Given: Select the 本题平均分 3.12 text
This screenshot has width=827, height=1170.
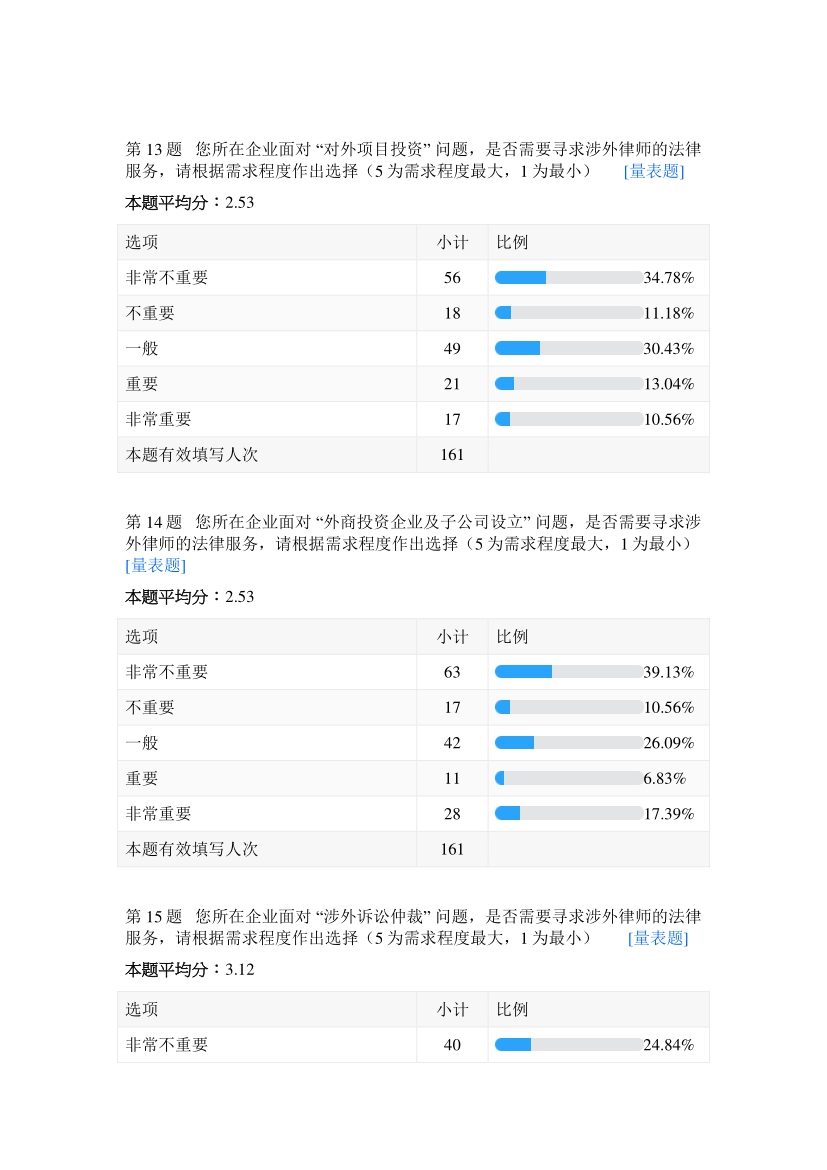Looking at the screenshot, I should (x=190, y=970).
